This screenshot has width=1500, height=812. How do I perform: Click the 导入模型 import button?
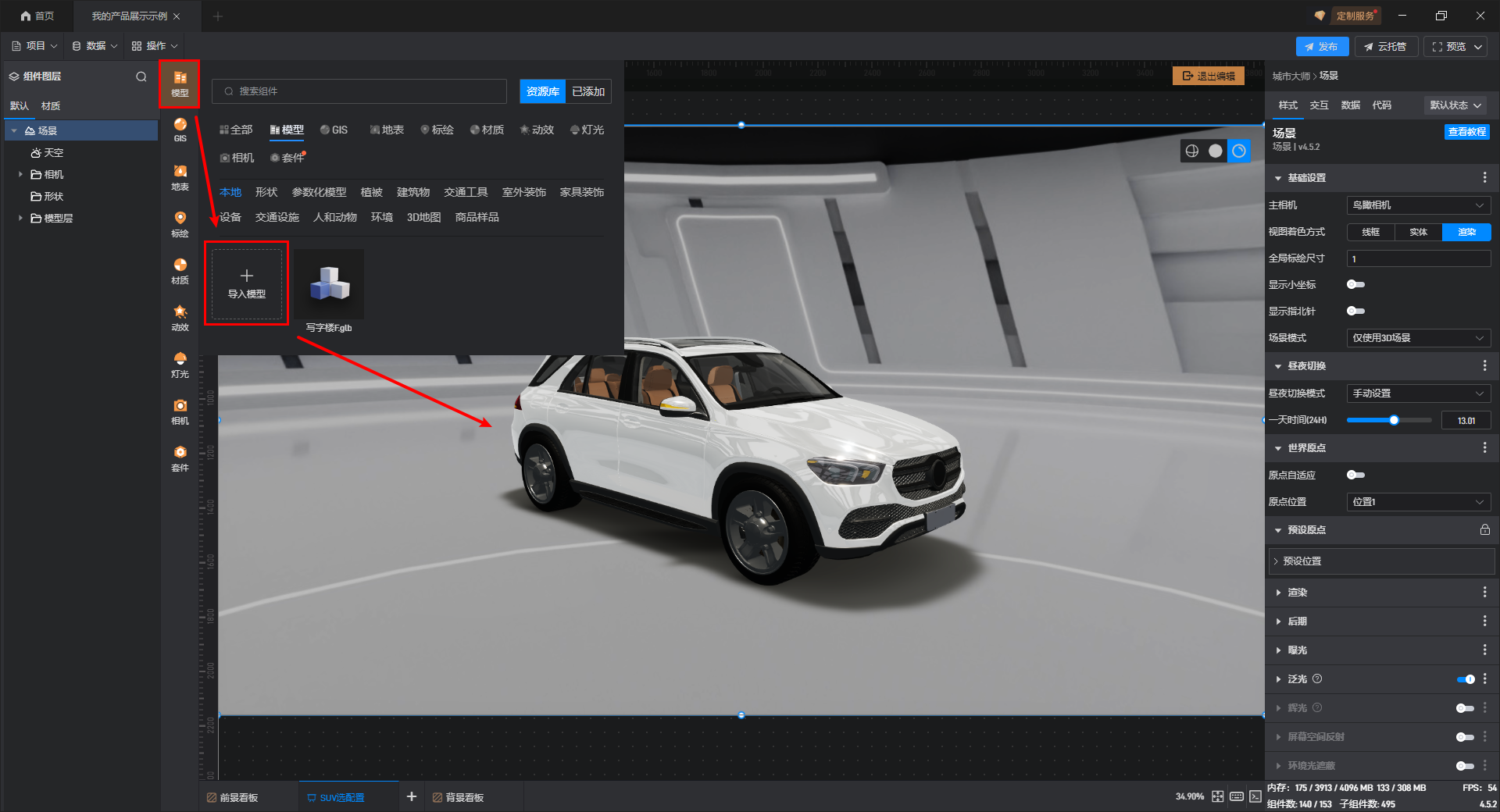coord(247,283)
